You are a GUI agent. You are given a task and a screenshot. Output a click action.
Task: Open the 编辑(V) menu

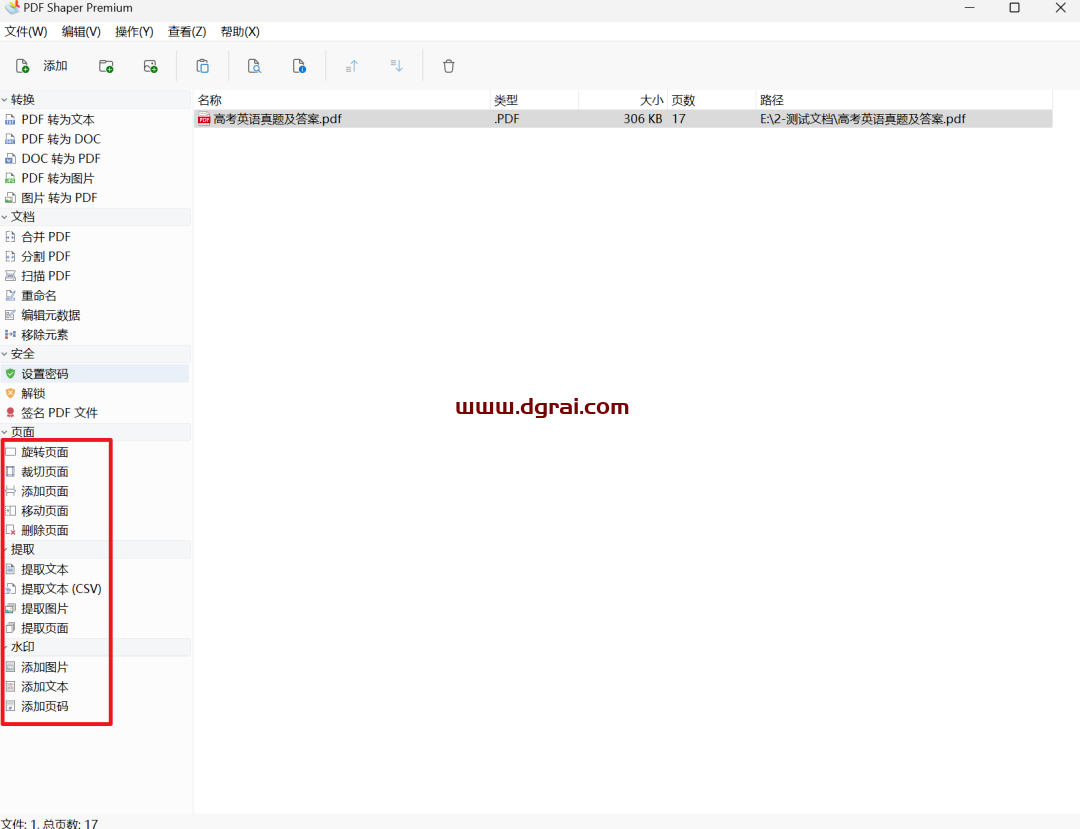pos(81,32)
